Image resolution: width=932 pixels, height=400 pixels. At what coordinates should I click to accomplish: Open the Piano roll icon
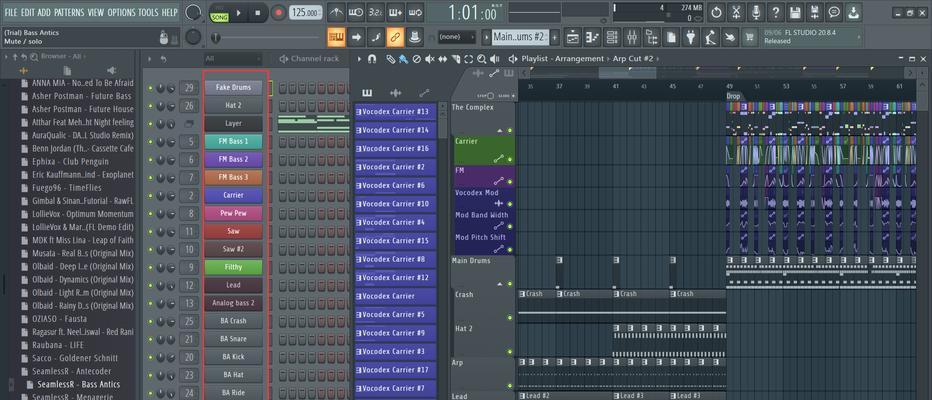point(593,37)
